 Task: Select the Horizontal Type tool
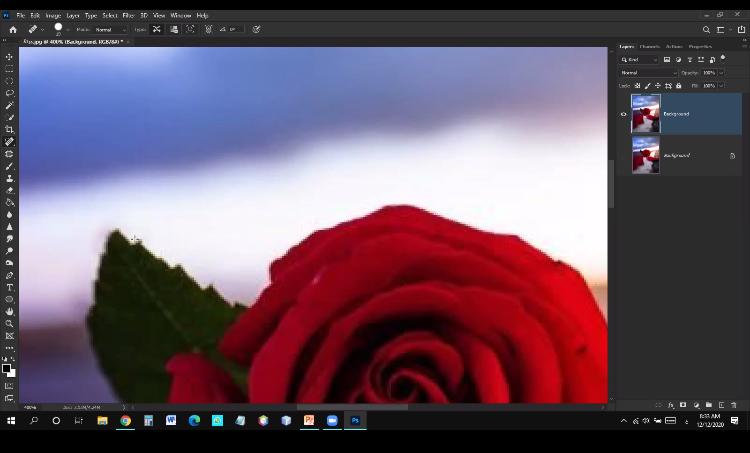pyautogui.click(x=9, y=287)
